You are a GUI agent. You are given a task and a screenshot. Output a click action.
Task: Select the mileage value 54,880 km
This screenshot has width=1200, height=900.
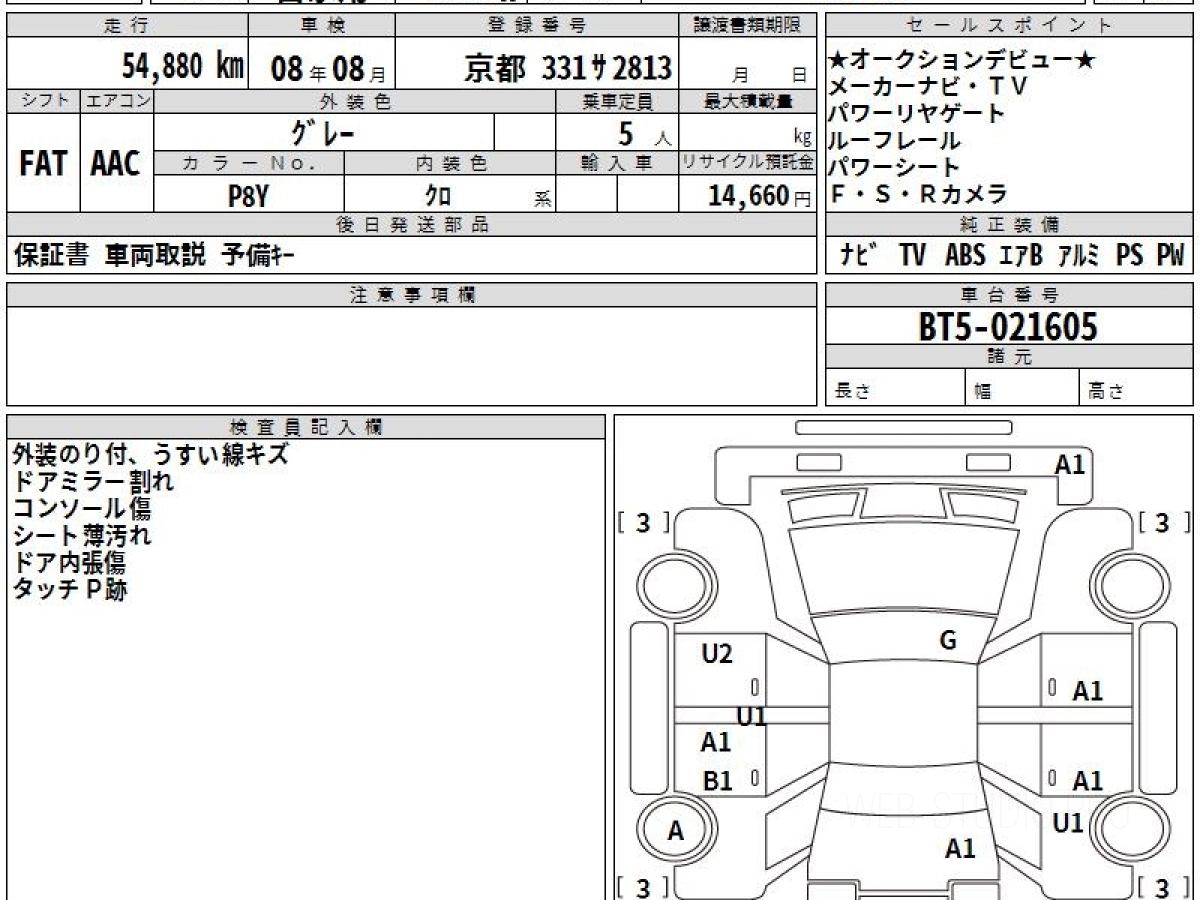[183, 67]
